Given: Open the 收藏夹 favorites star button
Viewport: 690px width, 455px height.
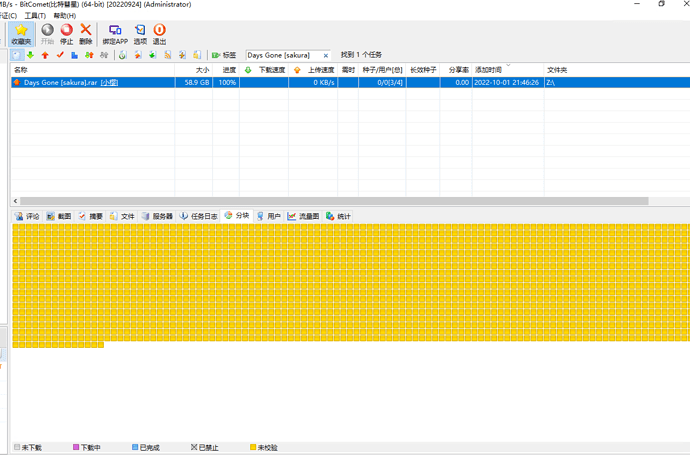Looking at the screenshot, I should point(21,34).
